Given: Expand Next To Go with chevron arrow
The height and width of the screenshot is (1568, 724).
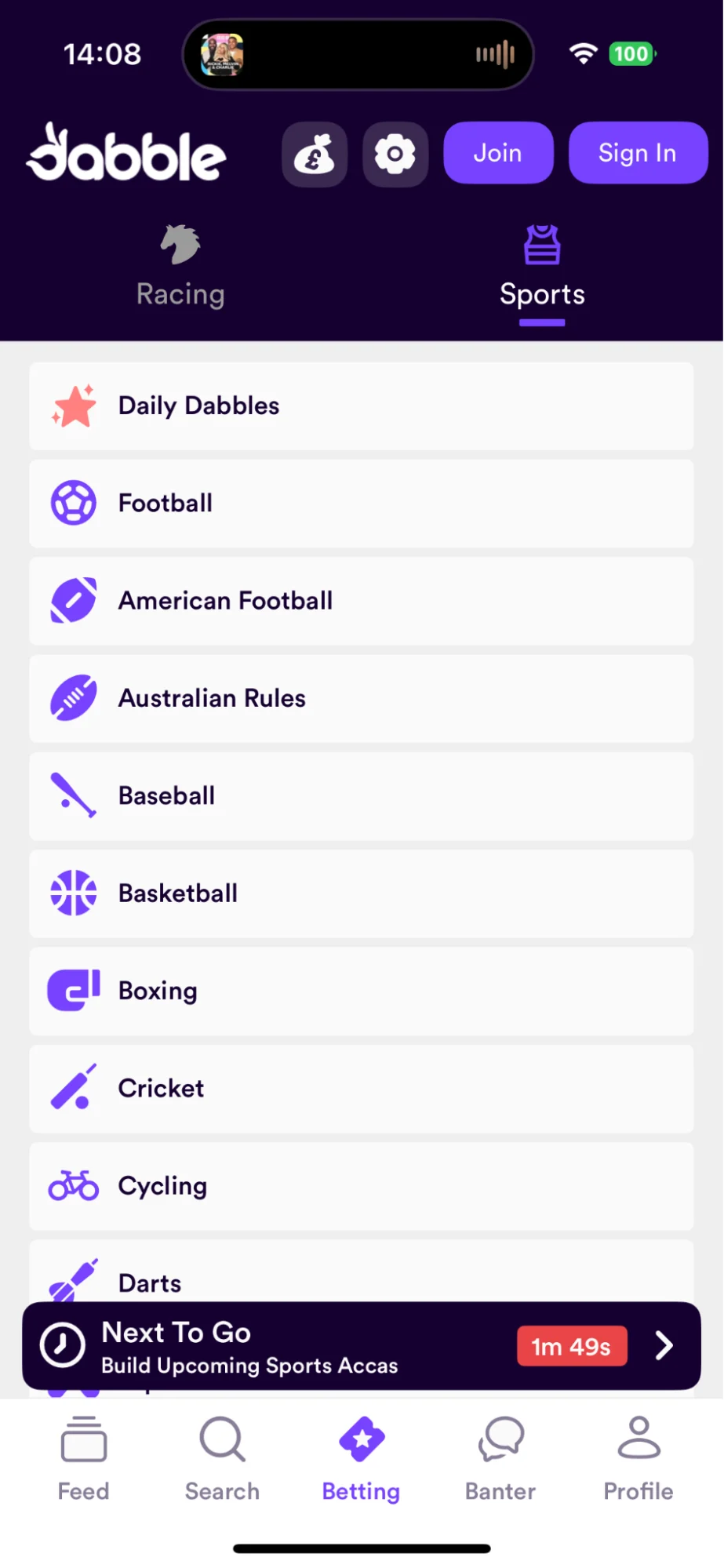Looking at the screenshot, I should (664, 1346).
